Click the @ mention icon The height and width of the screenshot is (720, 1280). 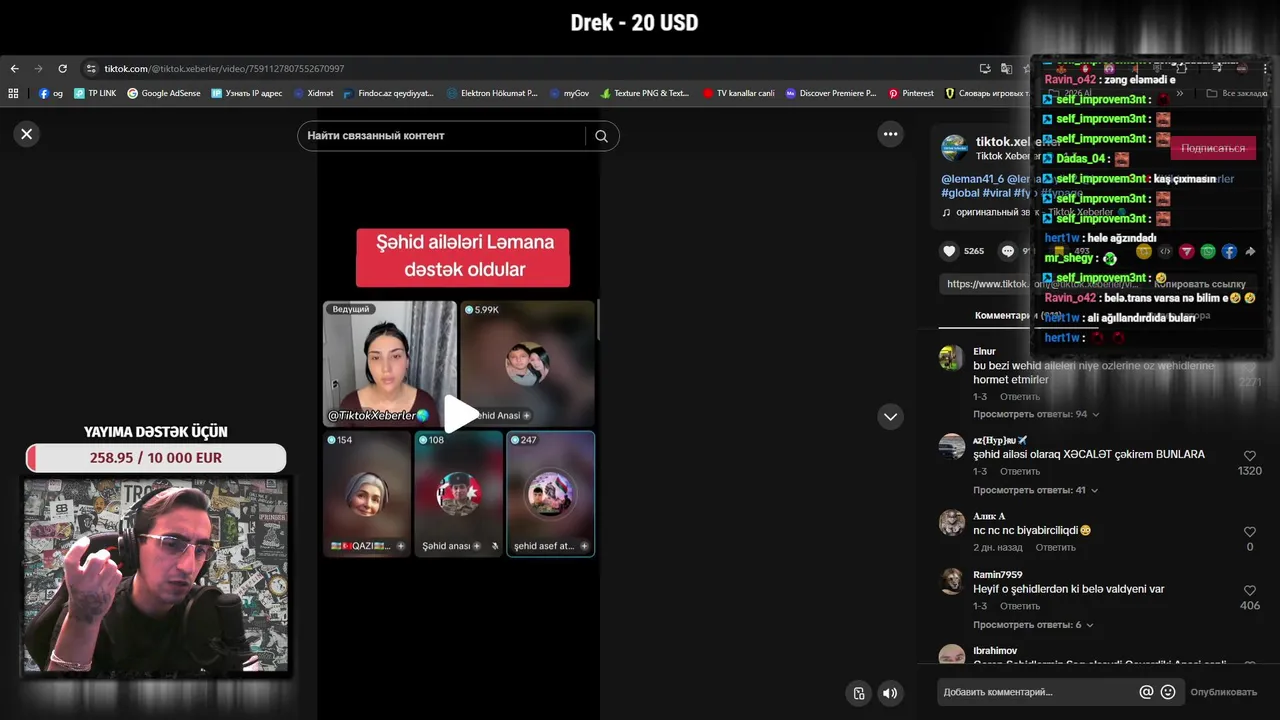click(1146, 692)
